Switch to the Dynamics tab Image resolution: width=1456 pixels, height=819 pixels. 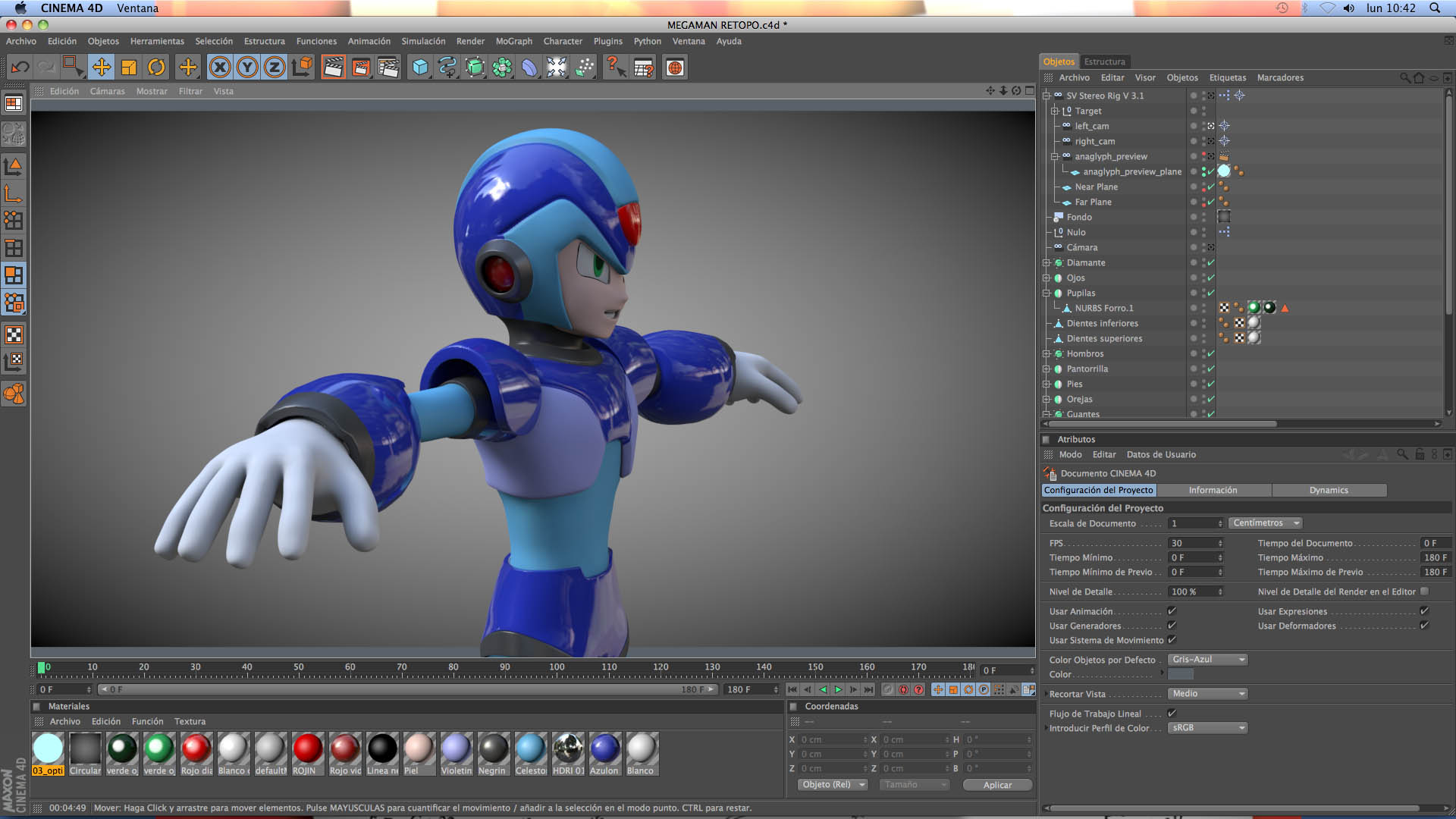click(1329, 491)
